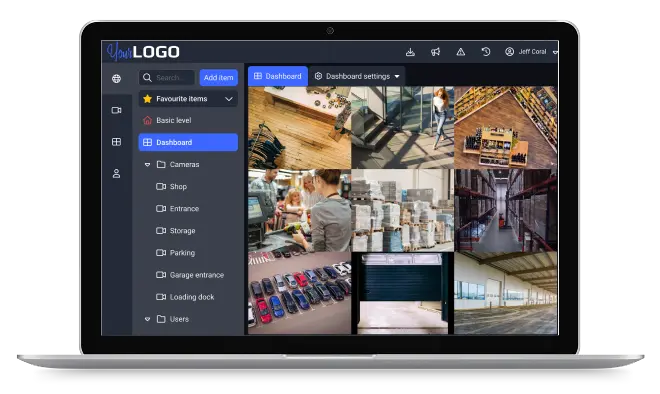Expand the Favourite items dropdown chevron
The width and height of the screenshot is (660, 394).
click(229, 99)
